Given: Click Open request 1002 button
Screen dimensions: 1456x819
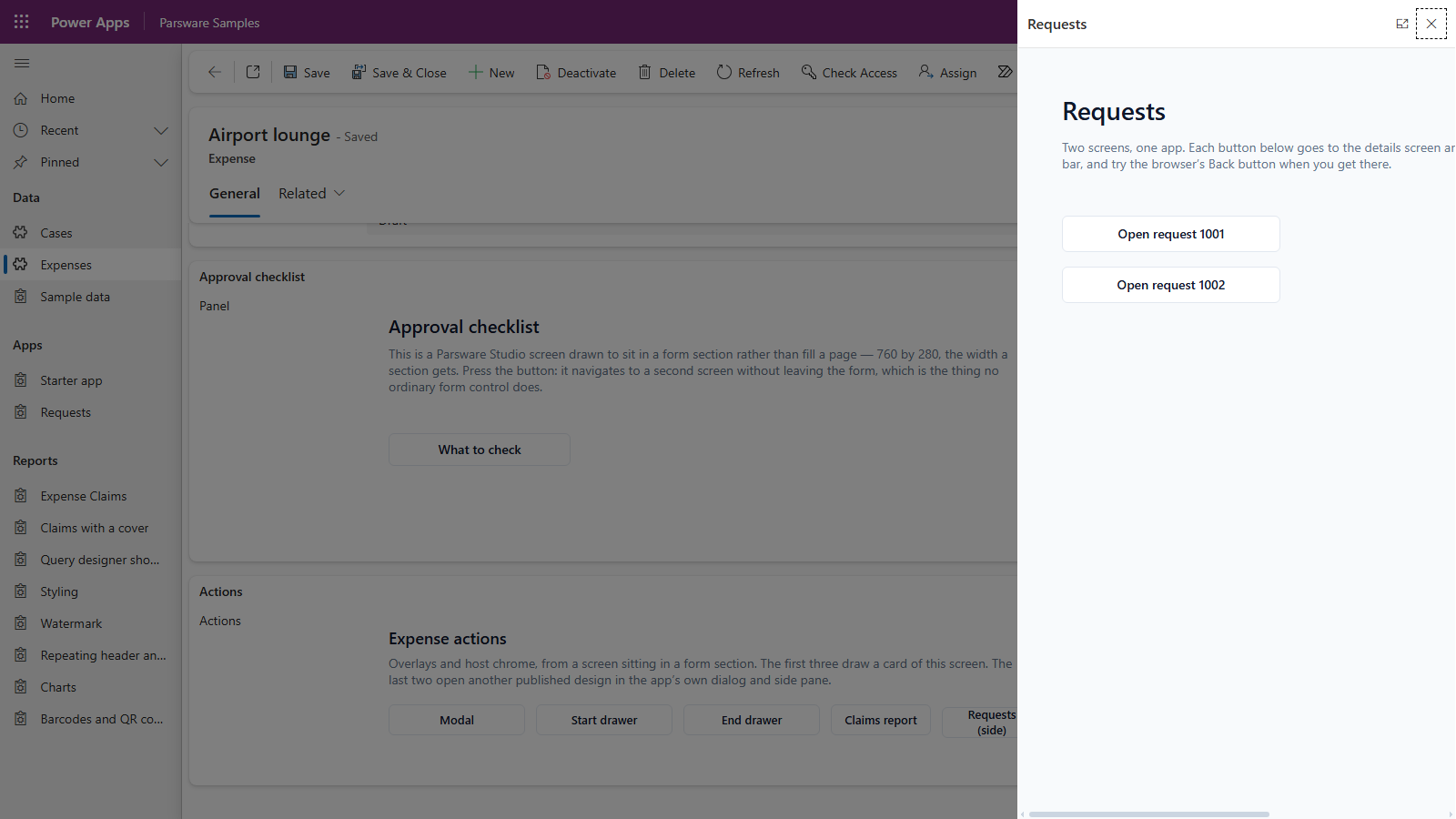Looking at the screenshot, I should coord(1171,285).
